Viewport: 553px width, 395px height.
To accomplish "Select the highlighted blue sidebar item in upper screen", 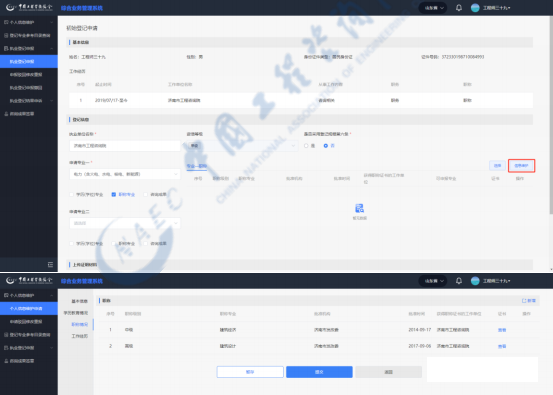I will (29, 61).
